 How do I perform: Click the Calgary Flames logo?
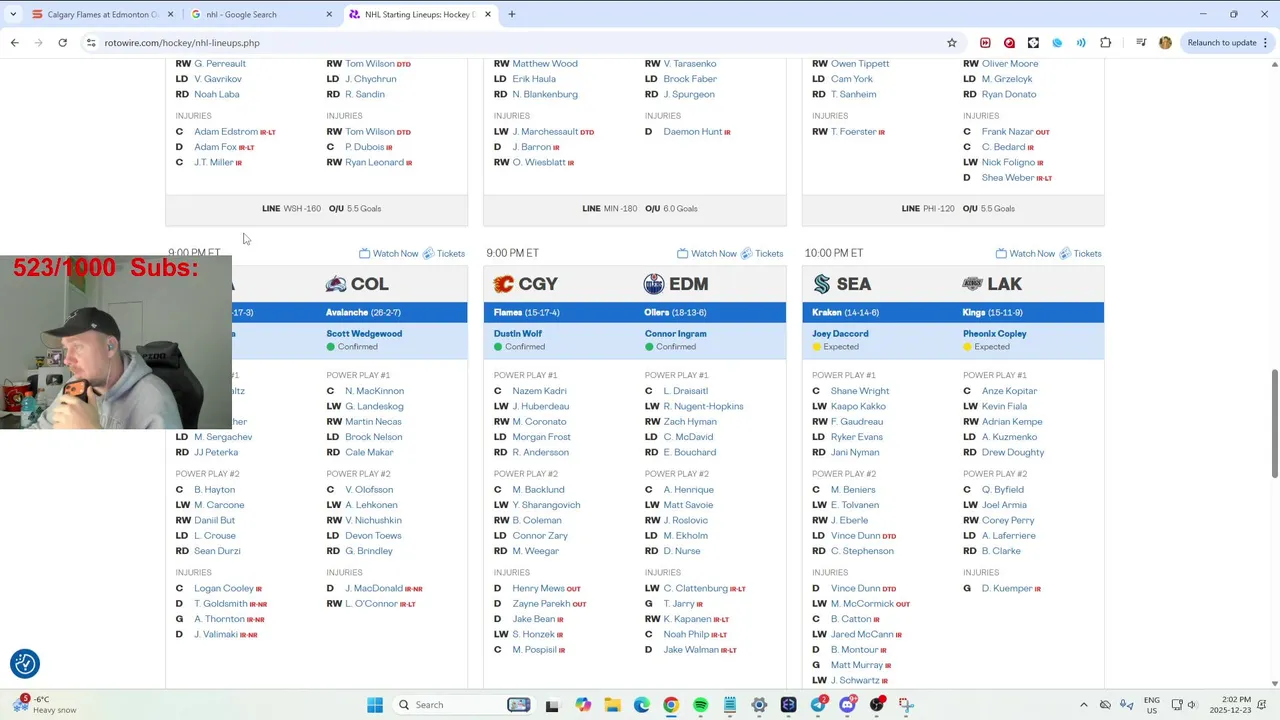pyautogui.click(x=504, y=284)
